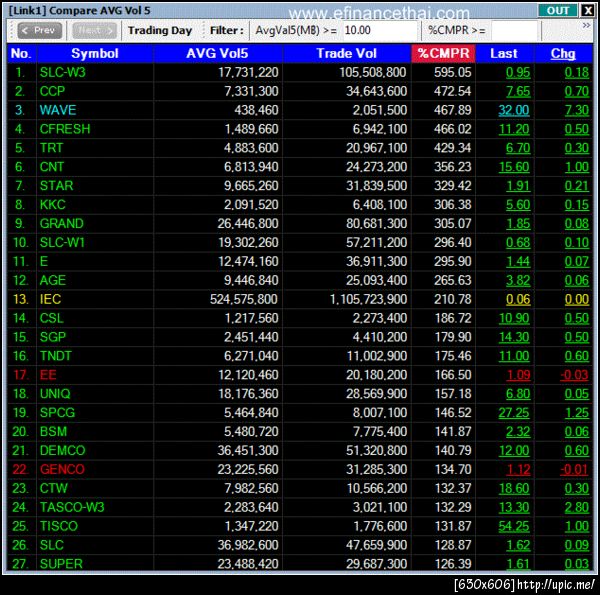Open SPCG last price link 27.25

(514, 413)
